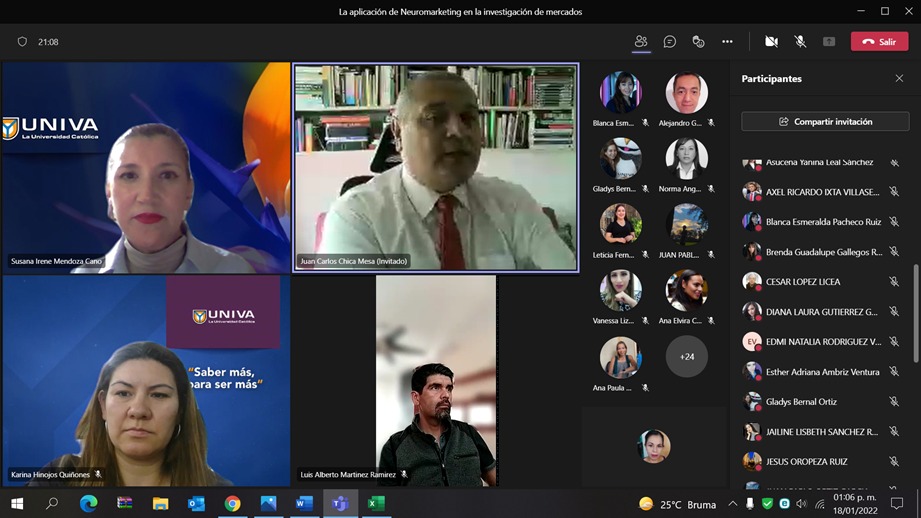The width and height of the screenshot is (921, 518).
Task: Open Microsoft Edge from taskbar
Action: point(89,503)
